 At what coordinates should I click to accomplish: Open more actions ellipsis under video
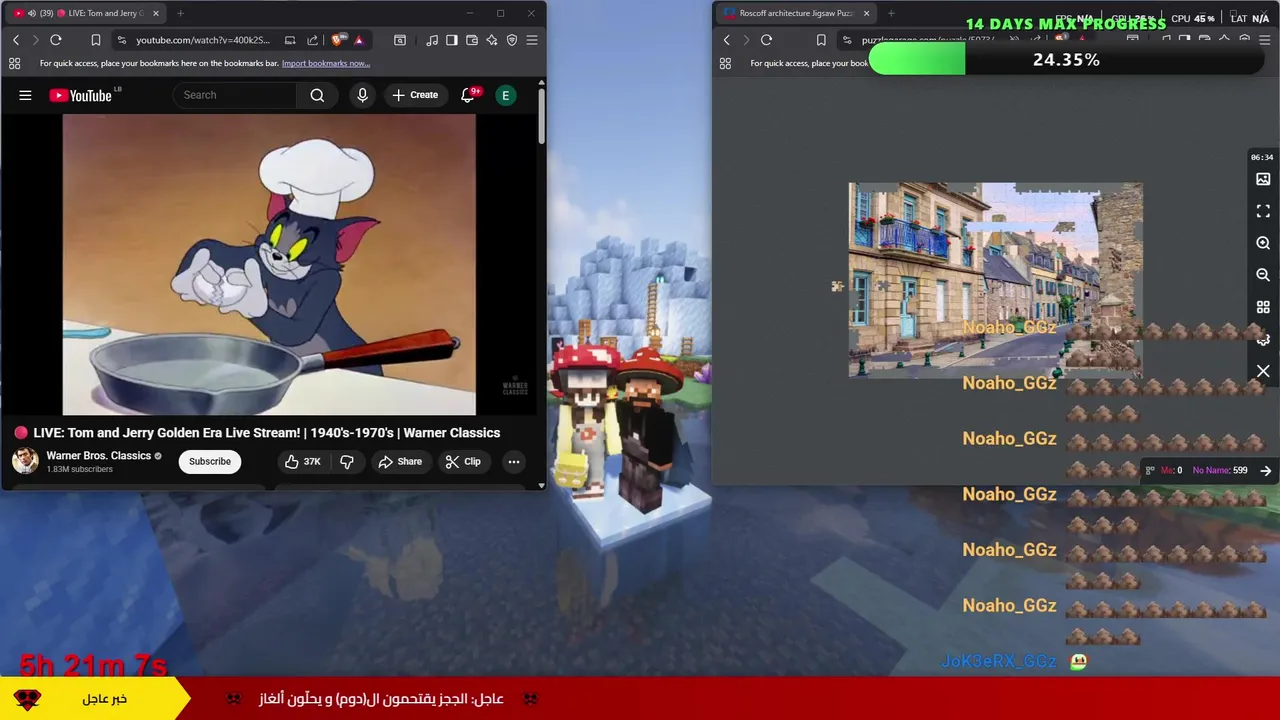coord(513,461)
